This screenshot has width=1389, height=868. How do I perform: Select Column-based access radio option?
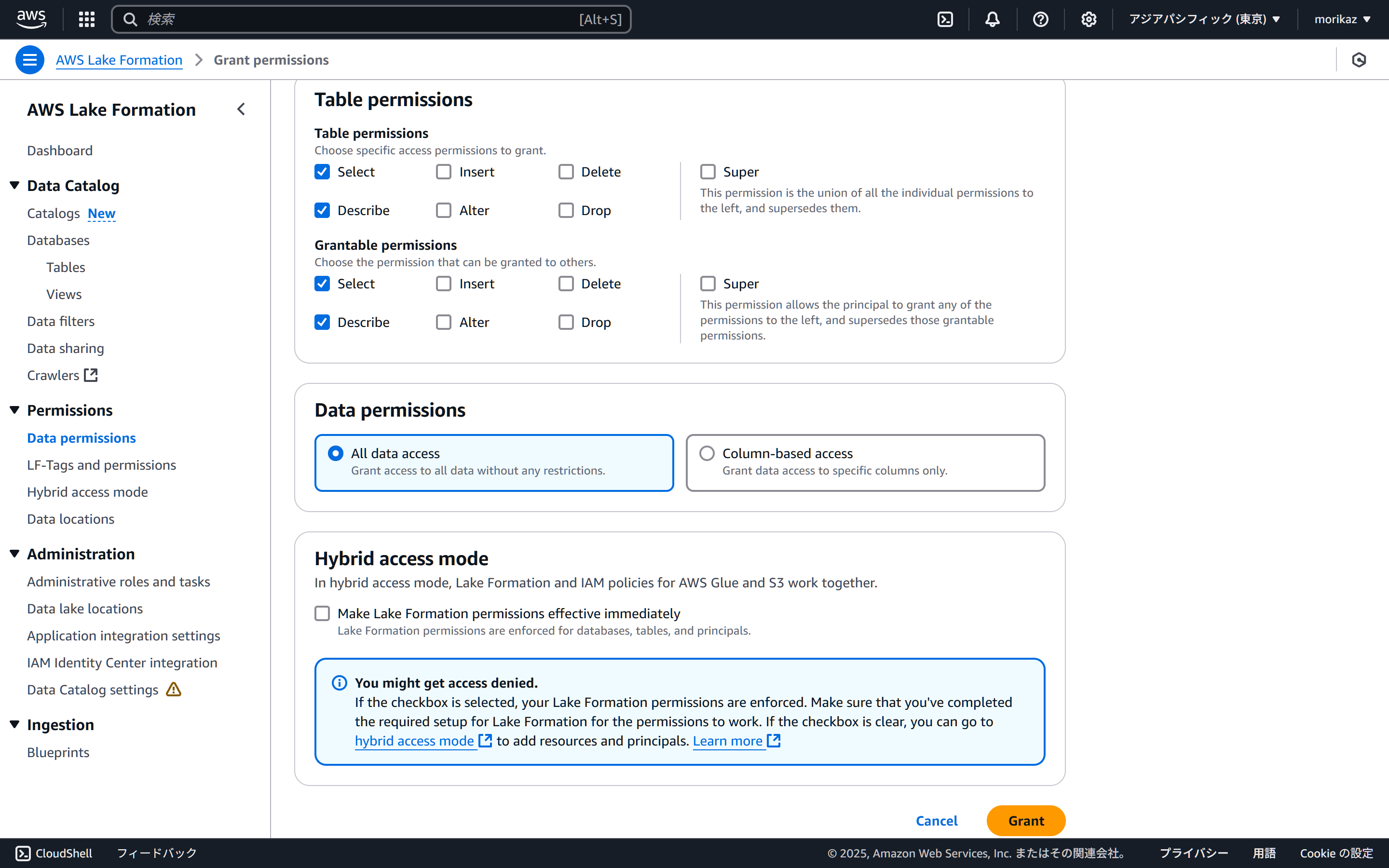point(707,453)
